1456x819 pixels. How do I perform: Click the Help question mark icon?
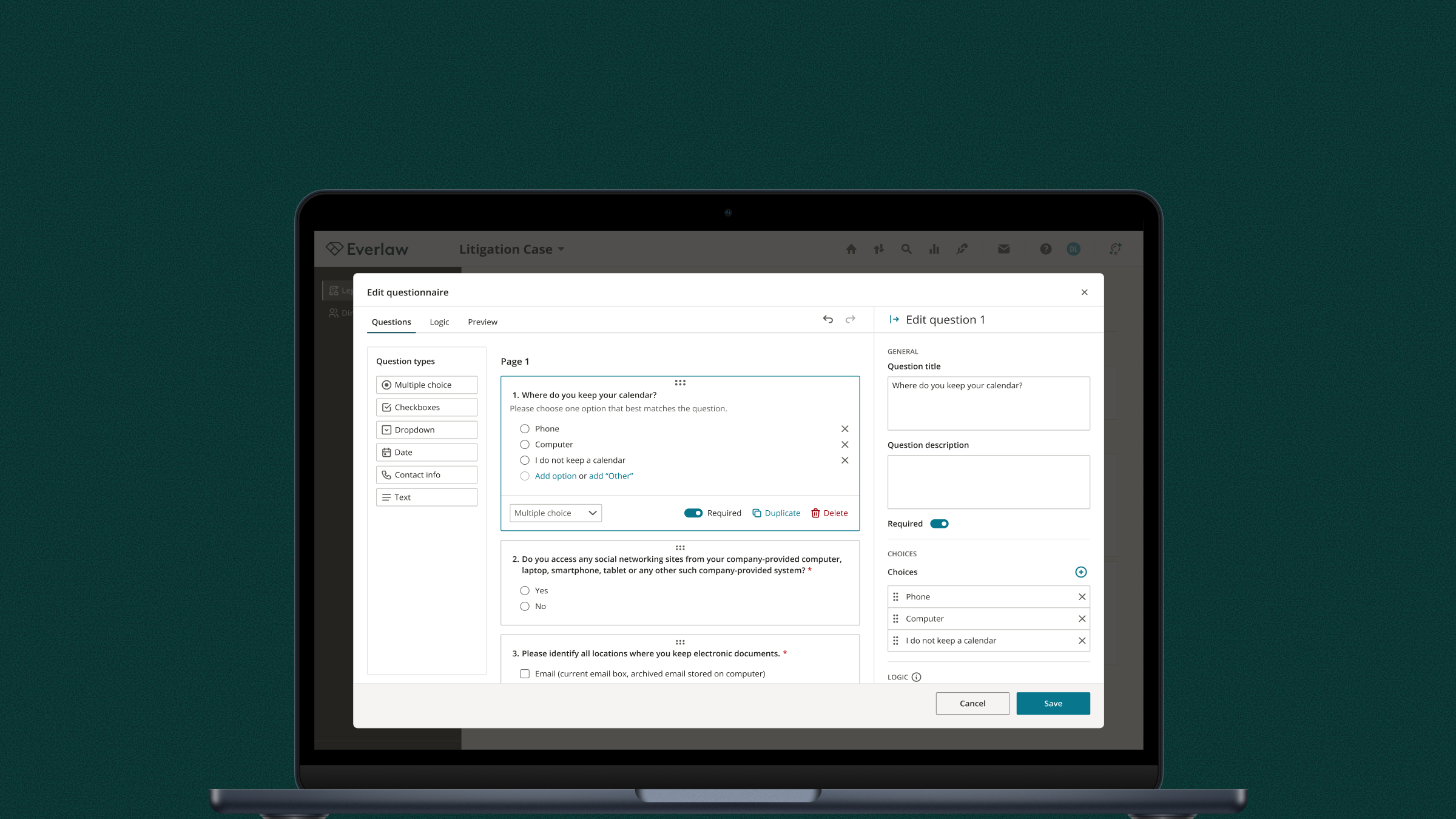click(1045, 249)
